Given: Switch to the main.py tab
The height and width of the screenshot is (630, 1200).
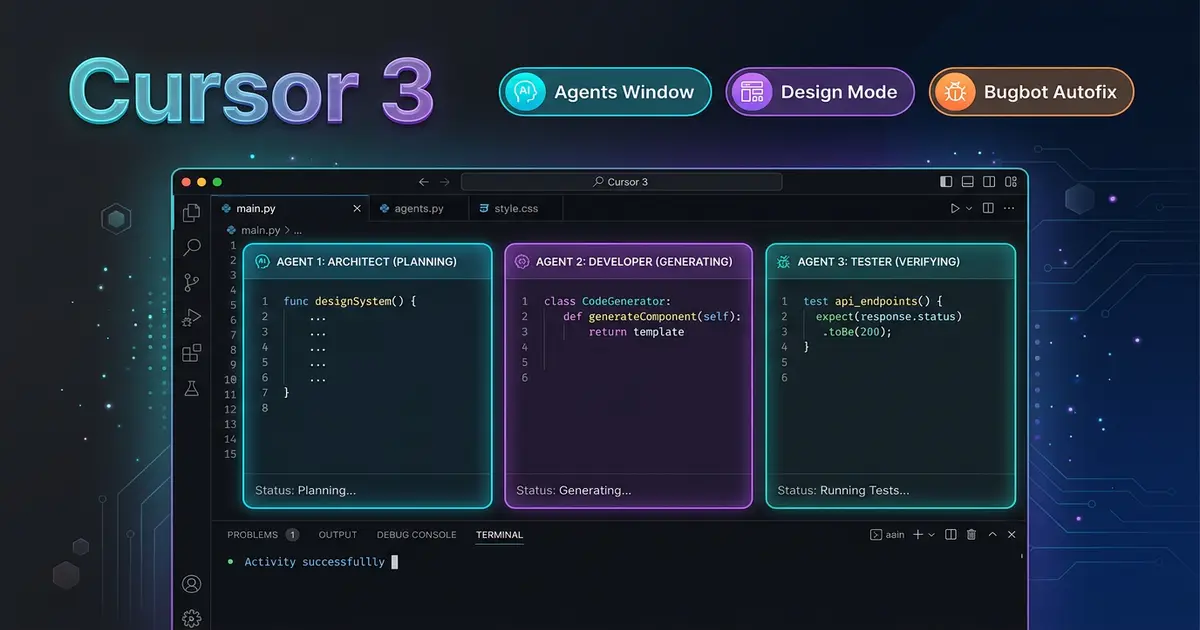Looking at the screenshot, I should pos(290,209).
